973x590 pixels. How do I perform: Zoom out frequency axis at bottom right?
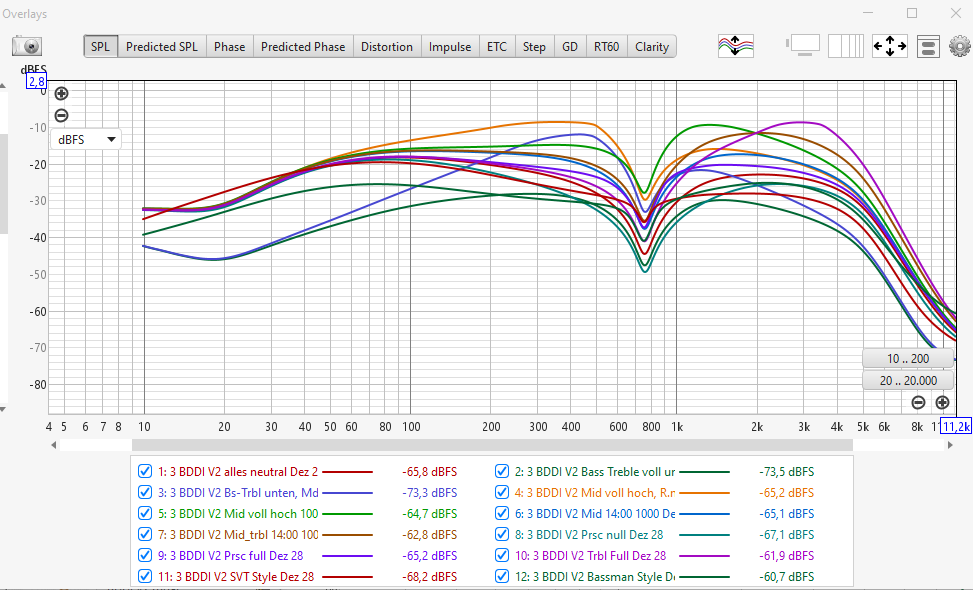click(x=918, y=402)
